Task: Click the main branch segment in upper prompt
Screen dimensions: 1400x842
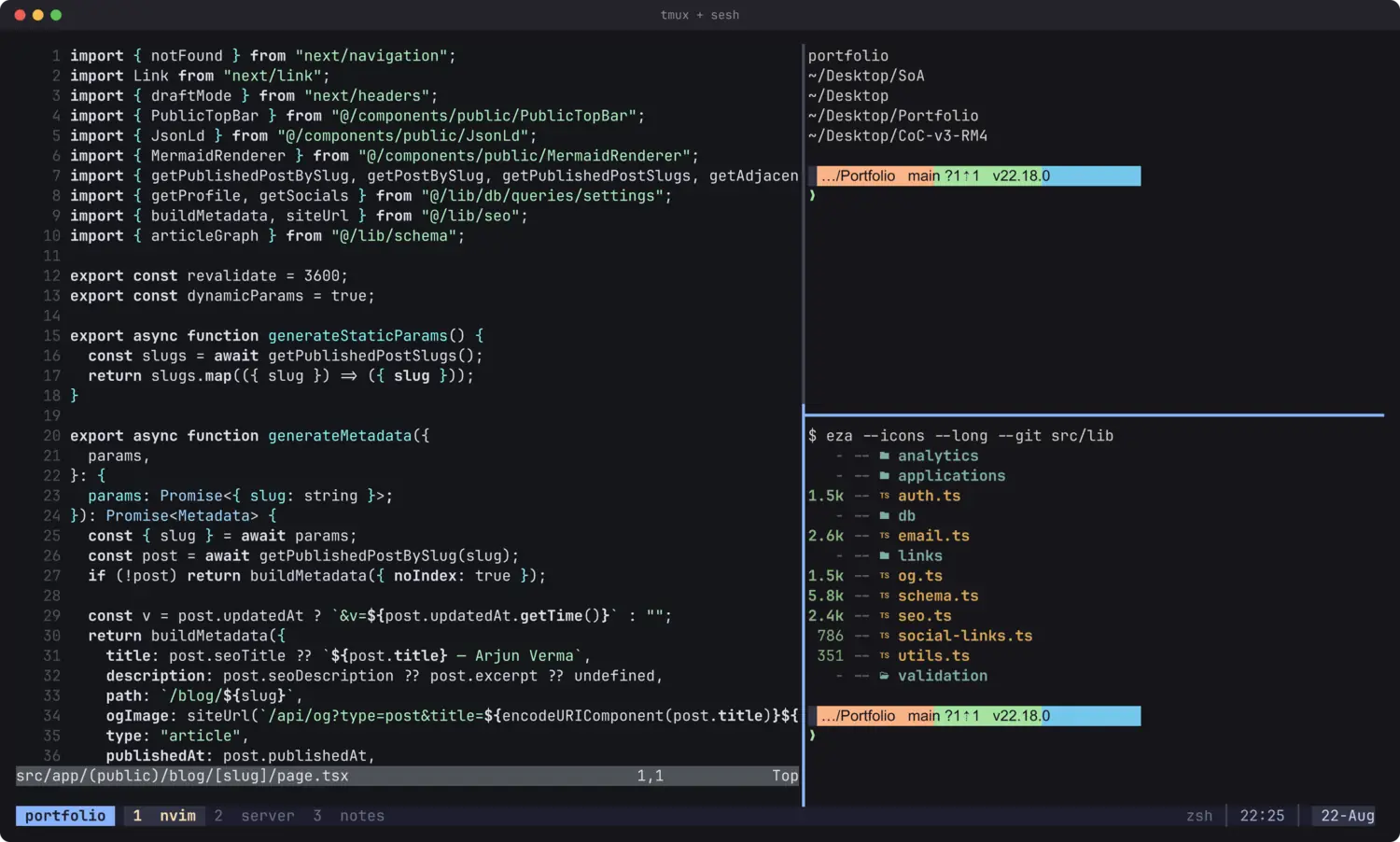Action: coord(944,176)
